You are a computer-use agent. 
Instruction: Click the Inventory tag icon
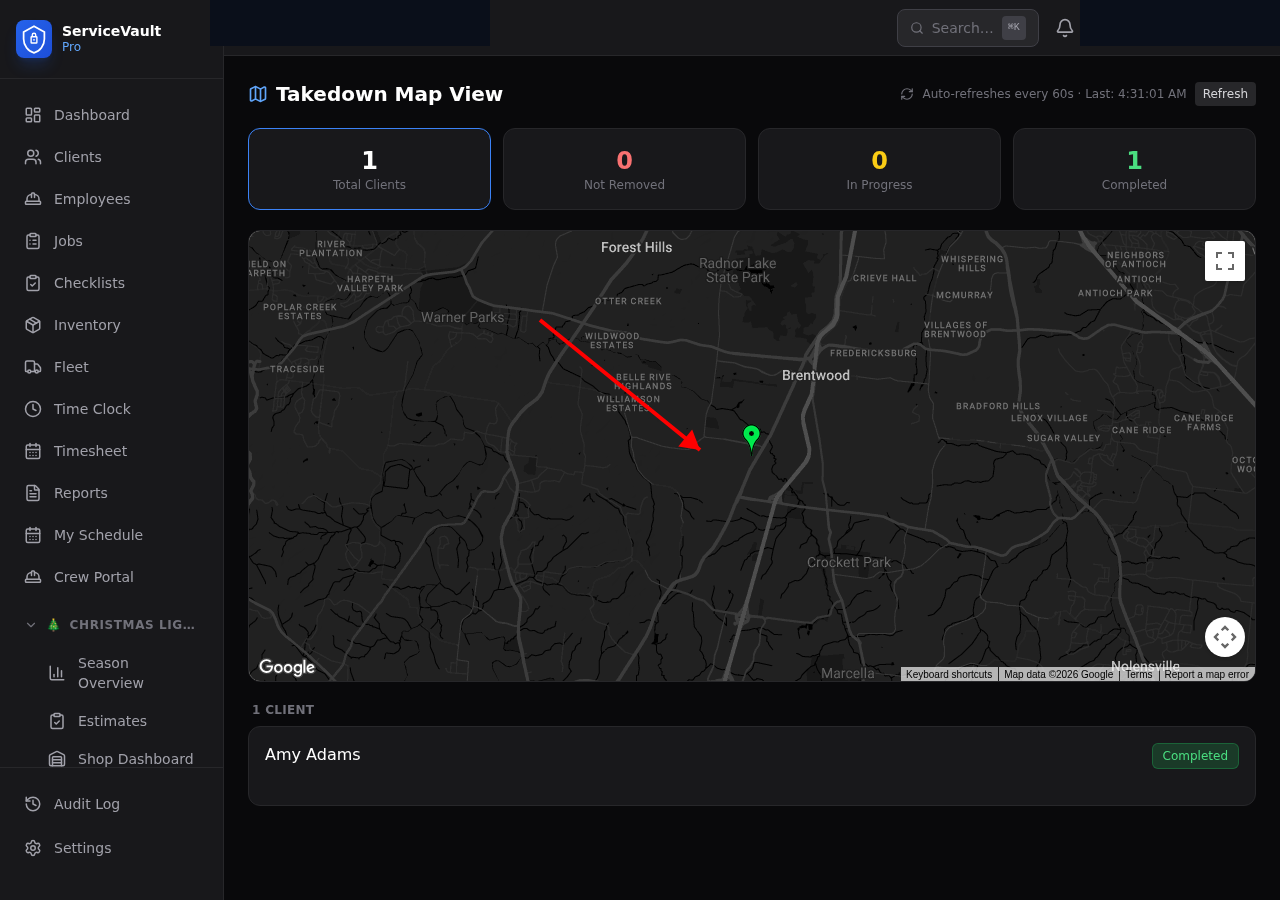[31, 324]
